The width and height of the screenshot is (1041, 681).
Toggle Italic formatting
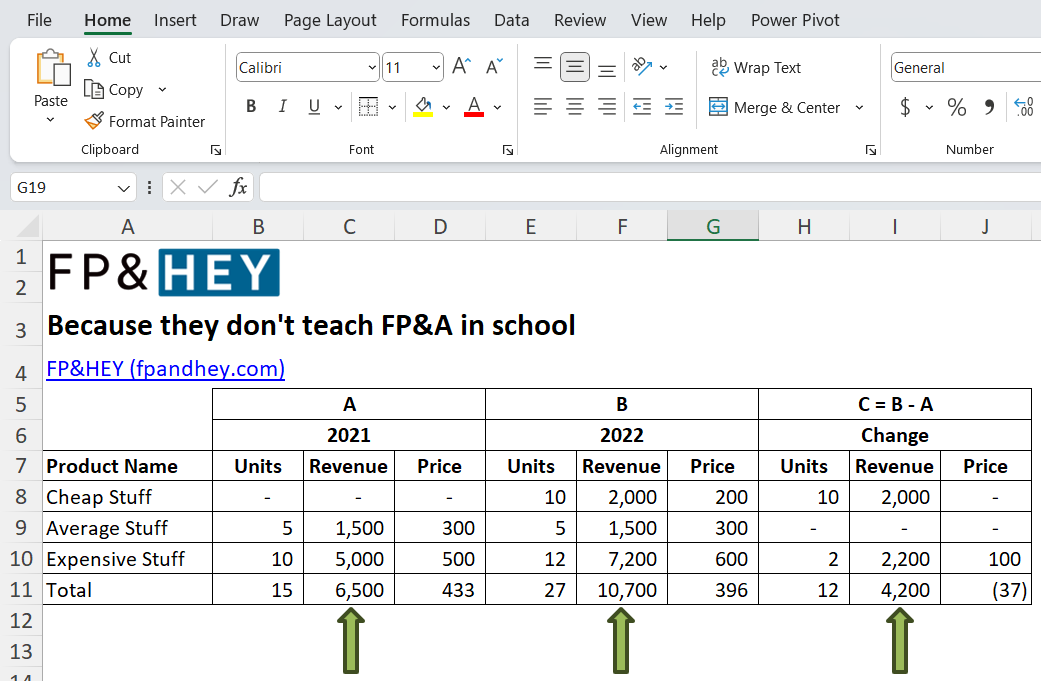[x=283, y=107]
